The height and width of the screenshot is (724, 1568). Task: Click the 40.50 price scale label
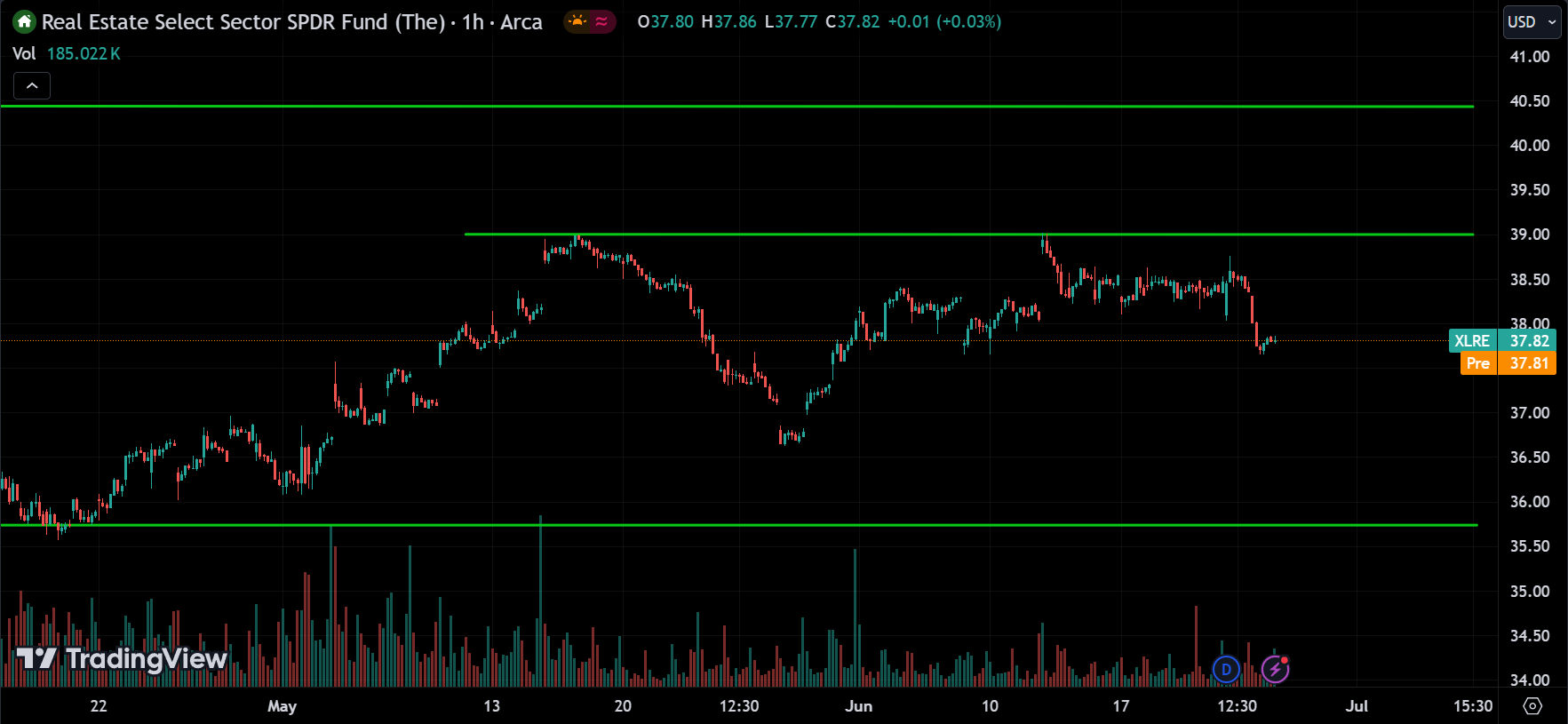1530,101
